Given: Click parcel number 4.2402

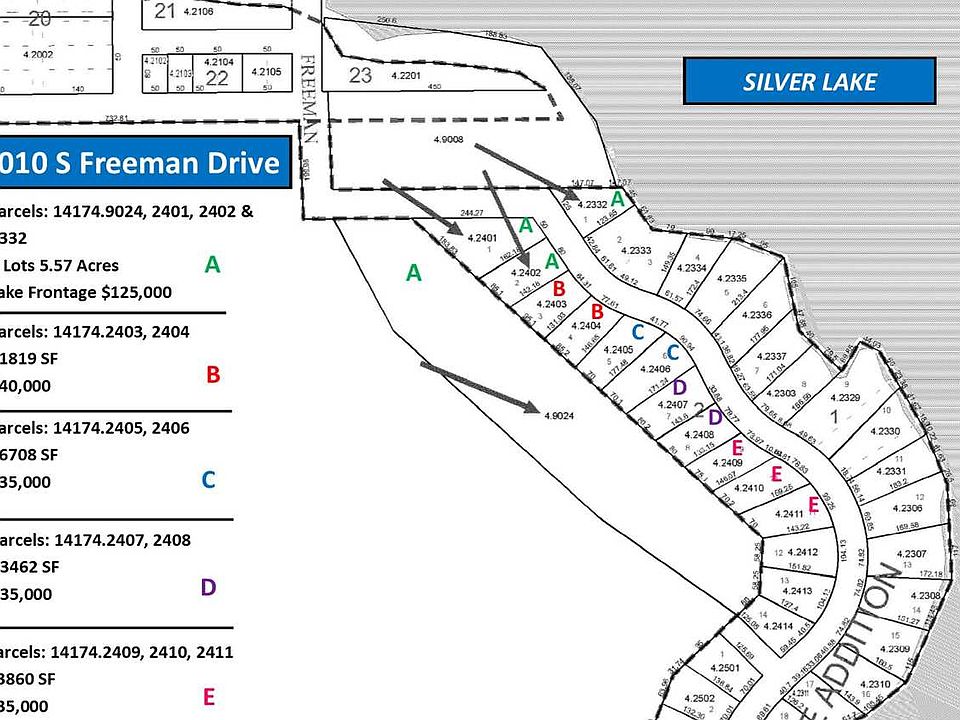Looking at the screenshot, I should click(525, 273).
